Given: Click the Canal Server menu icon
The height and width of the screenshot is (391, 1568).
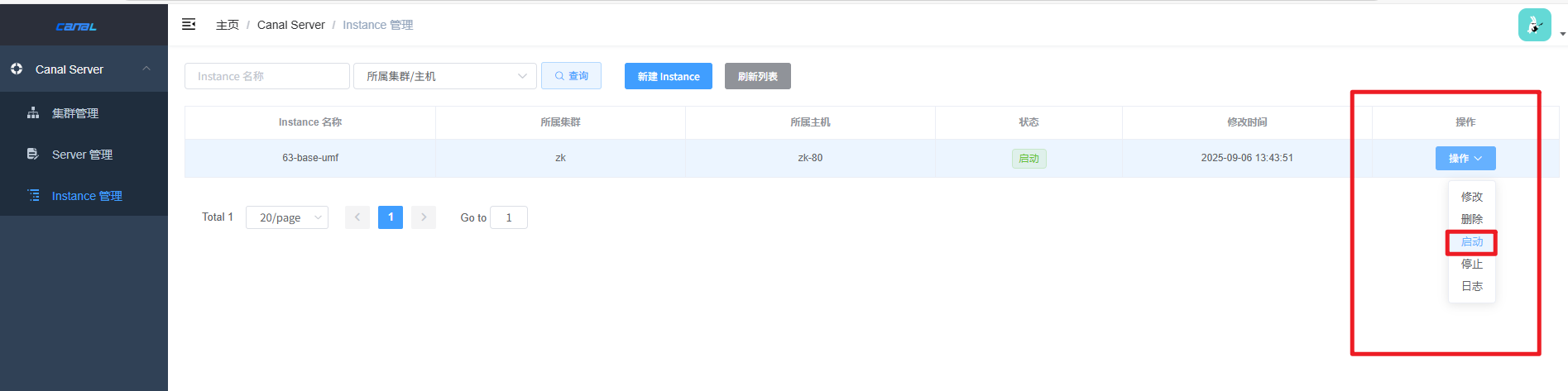Looking at the screenshot, I should 17,69.
